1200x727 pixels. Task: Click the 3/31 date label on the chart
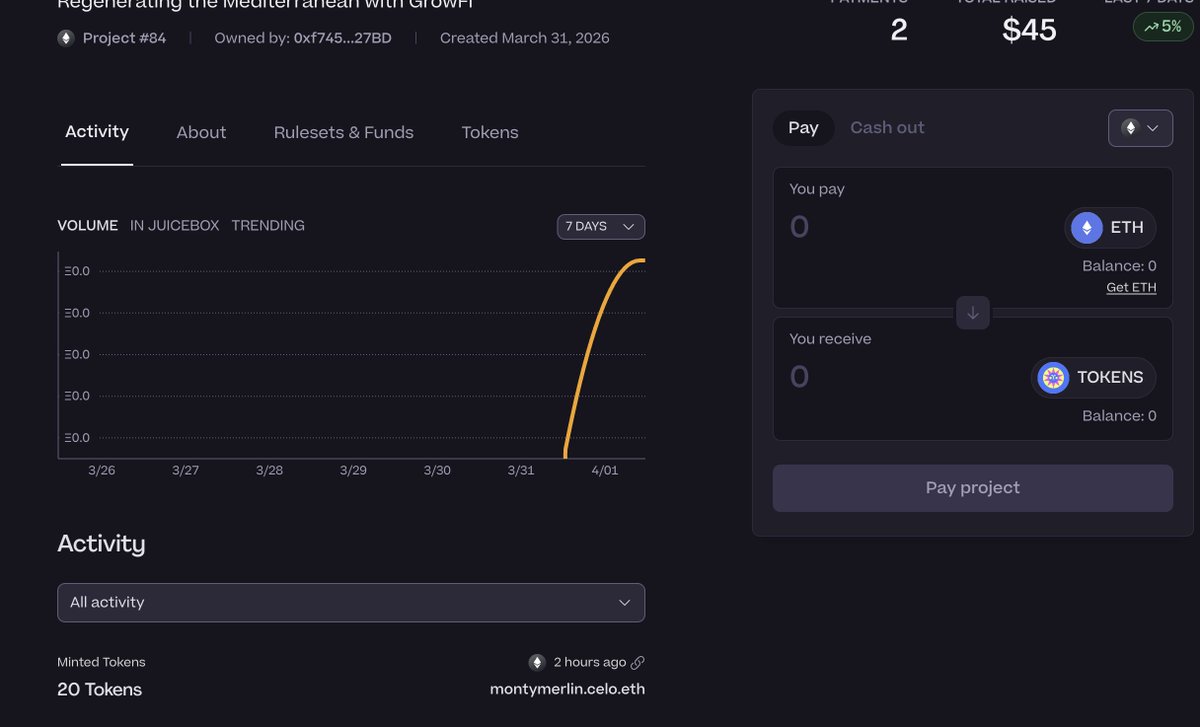(521, 470)
